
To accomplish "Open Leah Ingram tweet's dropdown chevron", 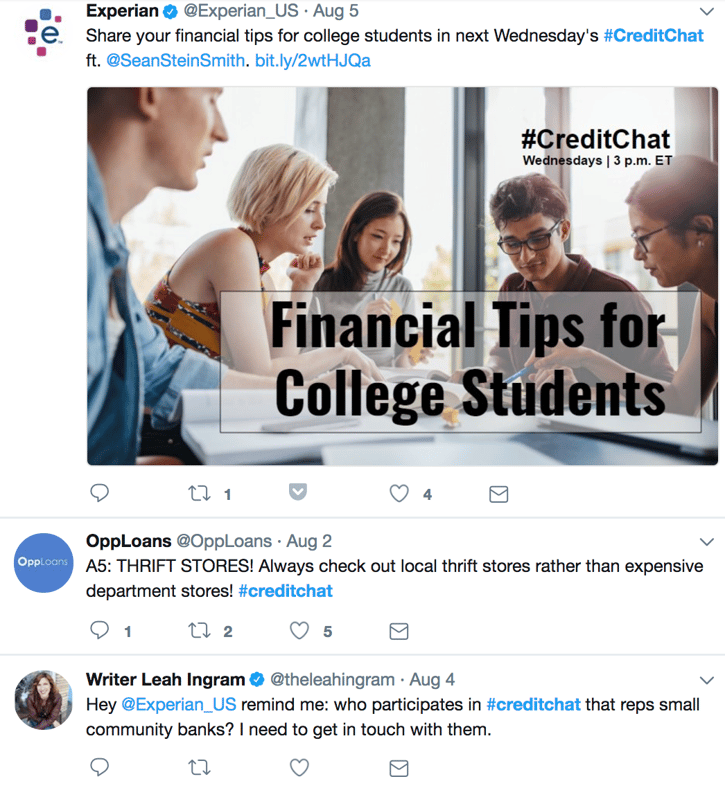I will (707, 679).
